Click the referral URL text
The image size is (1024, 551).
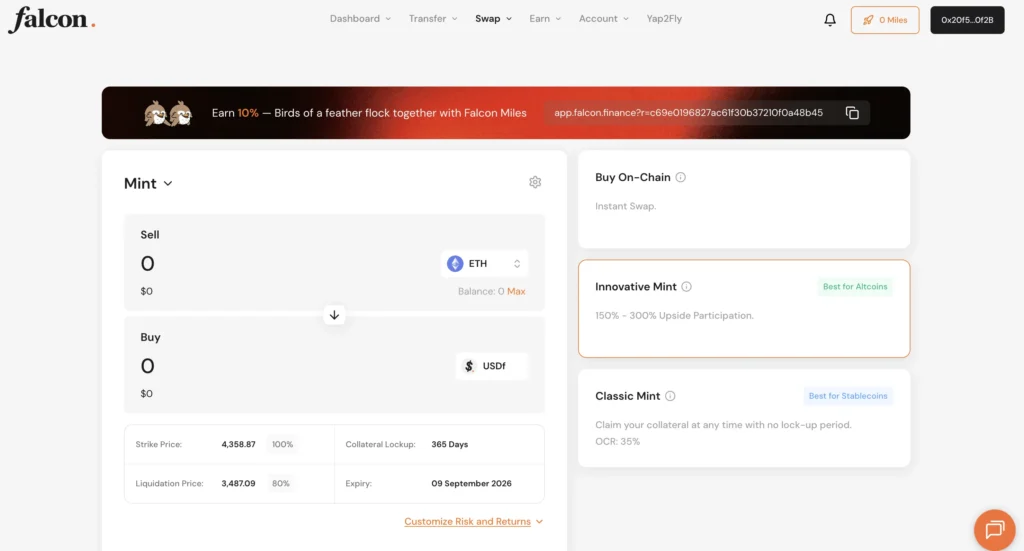[x=688, y=113]
